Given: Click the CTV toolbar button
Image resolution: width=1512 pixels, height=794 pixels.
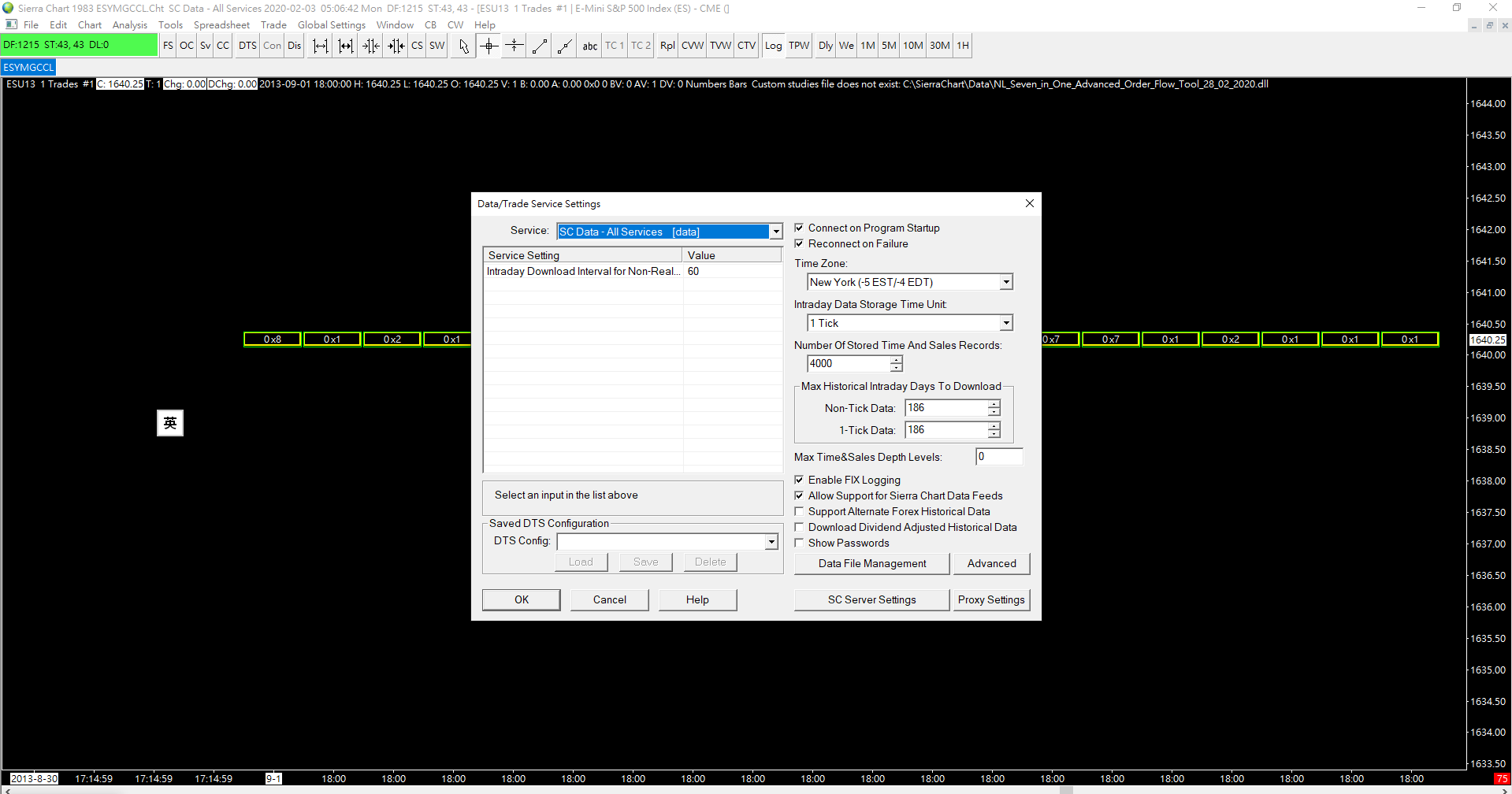Looking at the screenshot, I should 747,46.
